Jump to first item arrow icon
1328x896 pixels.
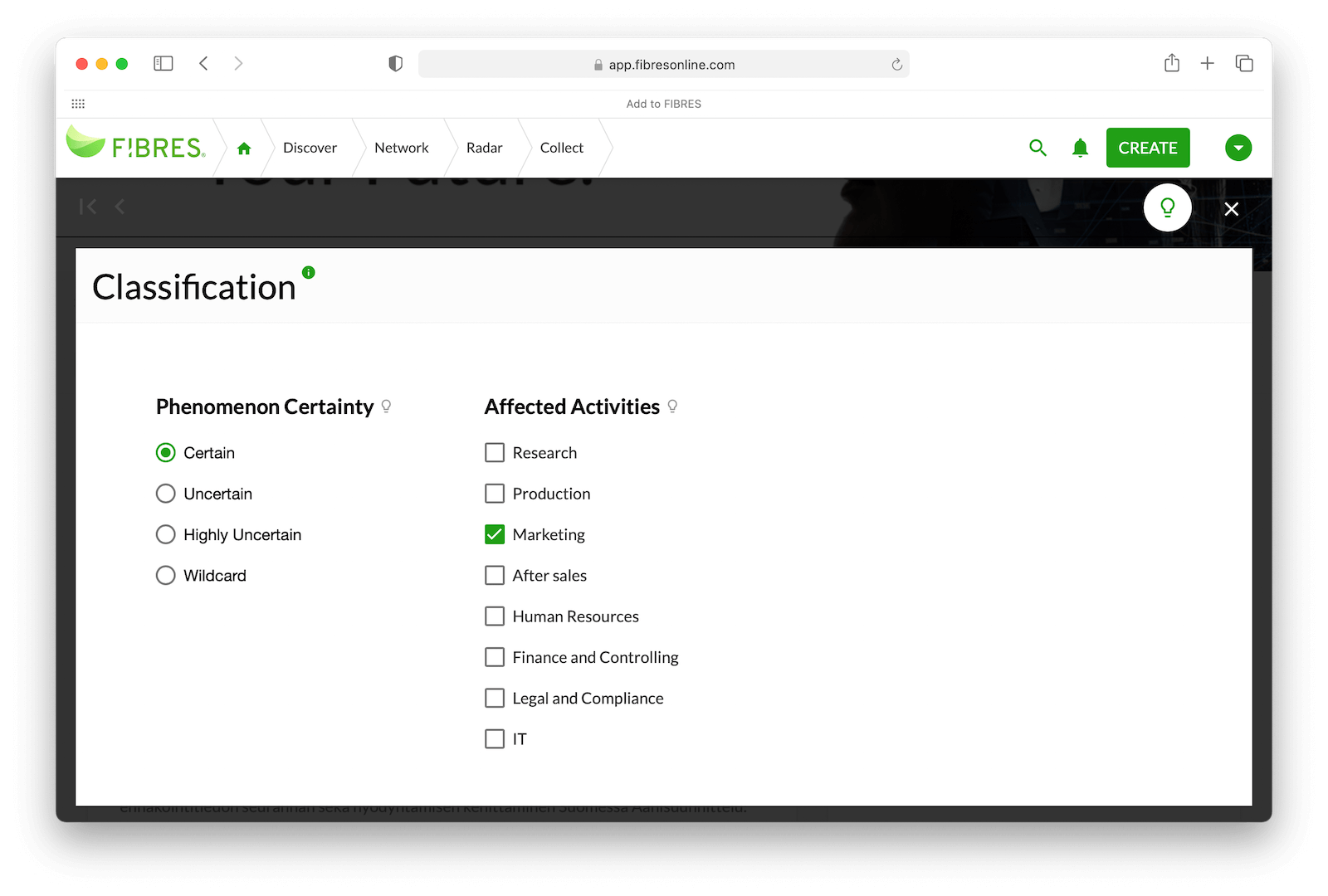[x=88, y=207]
